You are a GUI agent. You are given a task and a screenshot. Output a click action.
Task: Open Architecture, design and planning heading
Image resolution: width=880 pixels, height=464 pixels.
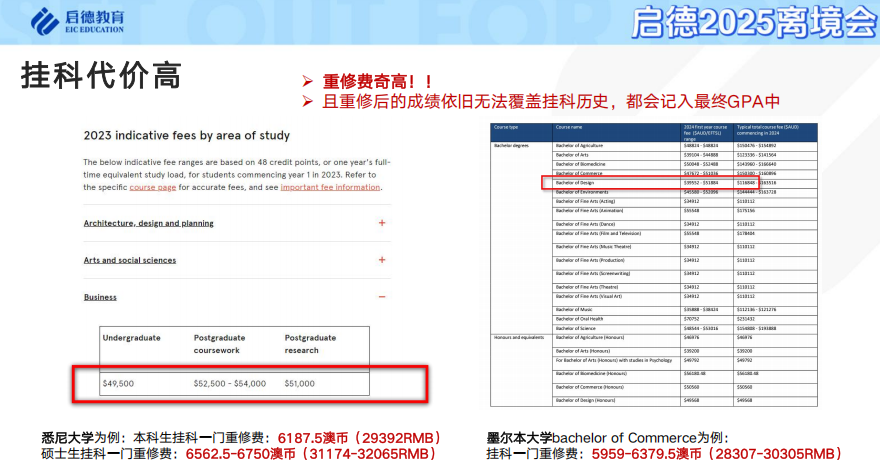(148, 223)
